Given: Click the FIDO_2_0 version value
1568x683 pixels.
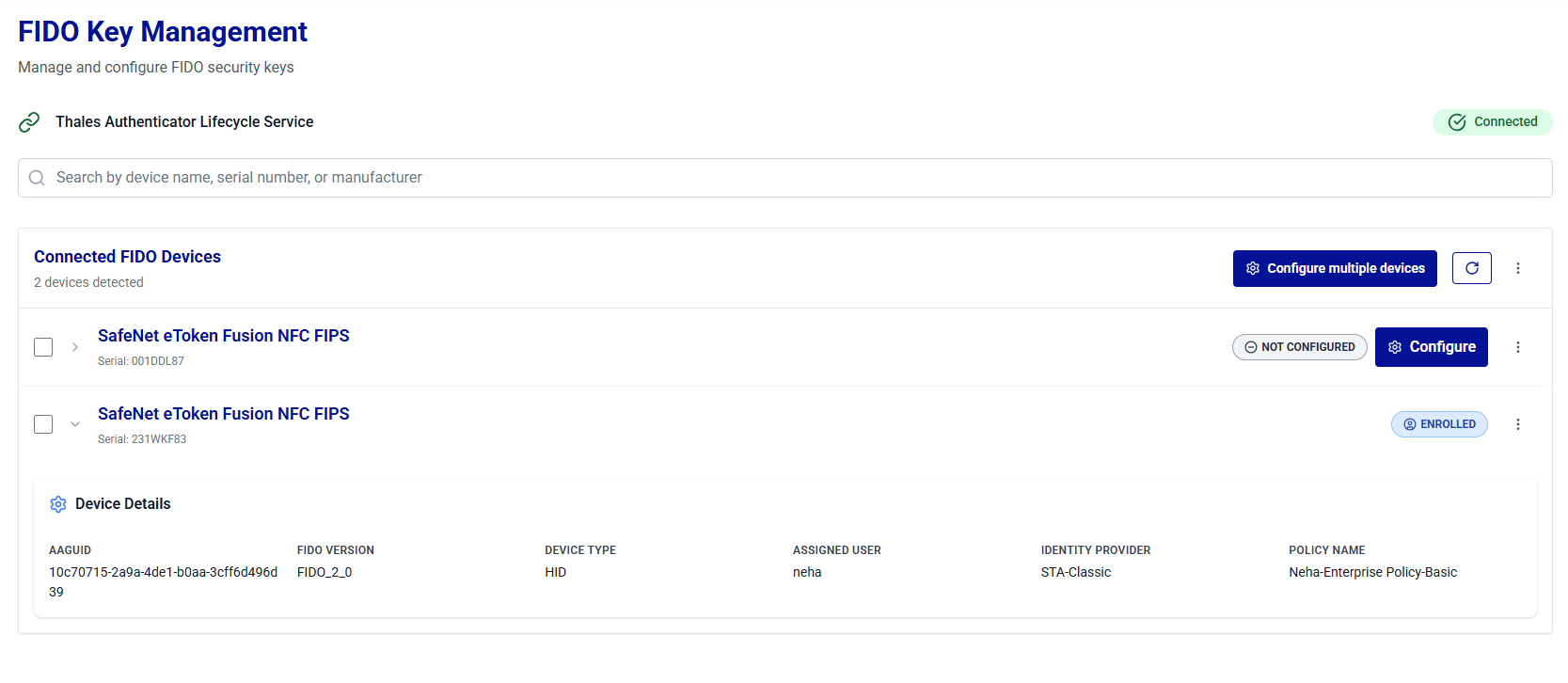Looking at the screenshot, I should [325, 572].
